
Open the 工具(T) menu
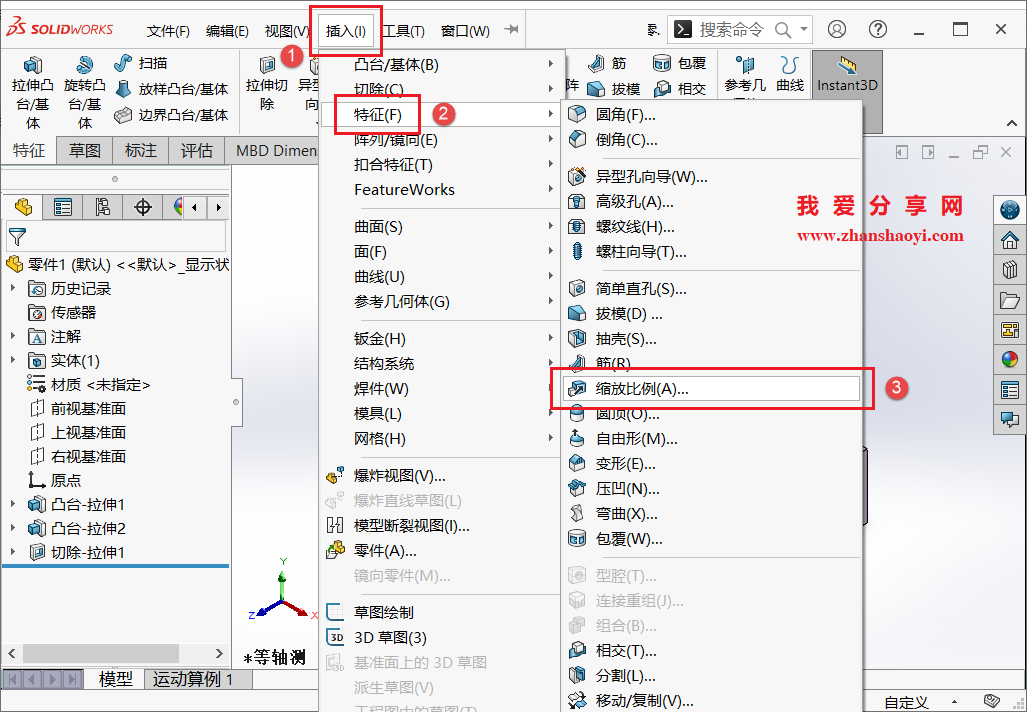click(403, 31)
